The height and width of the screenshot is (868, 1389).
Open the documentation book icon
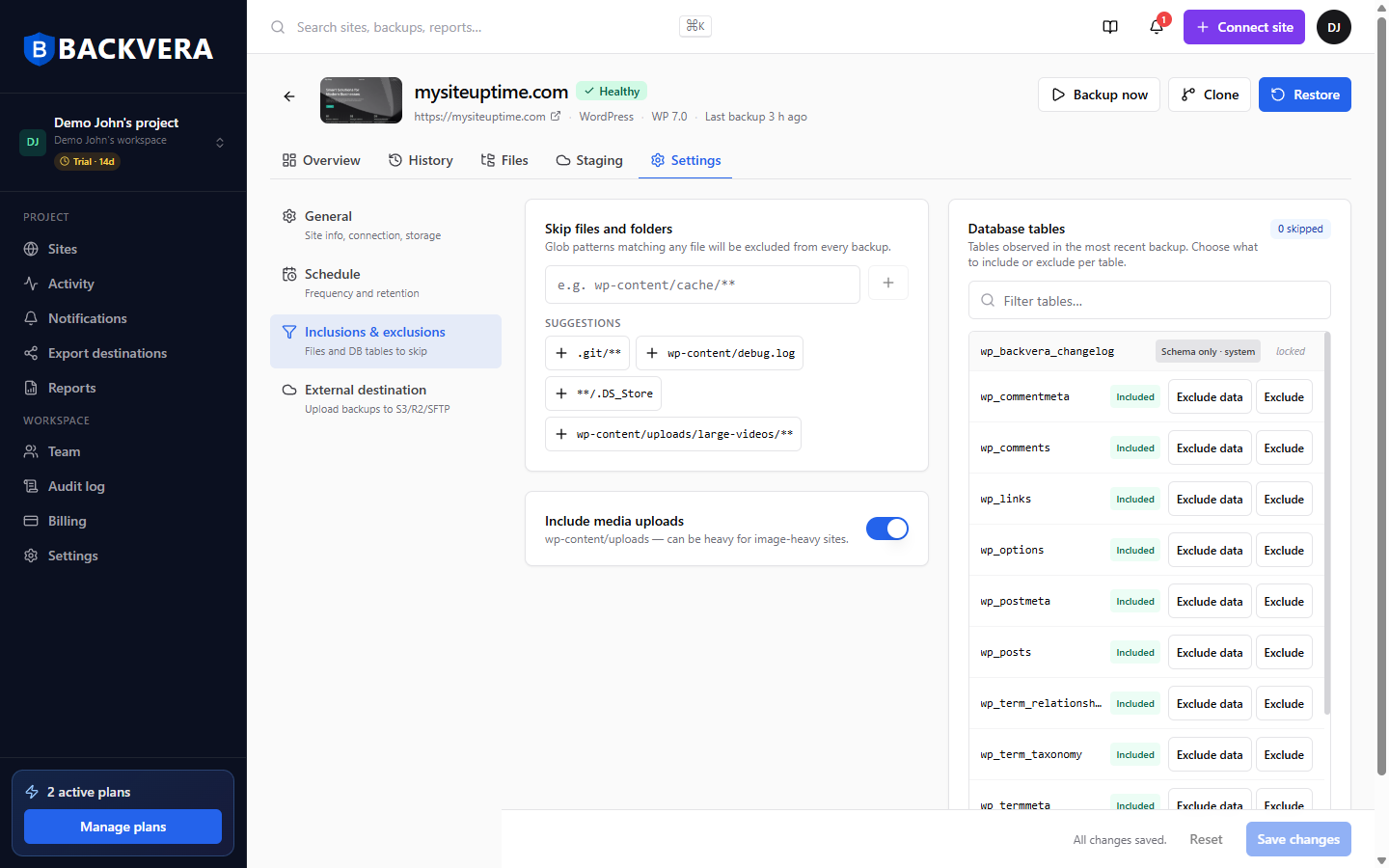(x=1110, y=27)
